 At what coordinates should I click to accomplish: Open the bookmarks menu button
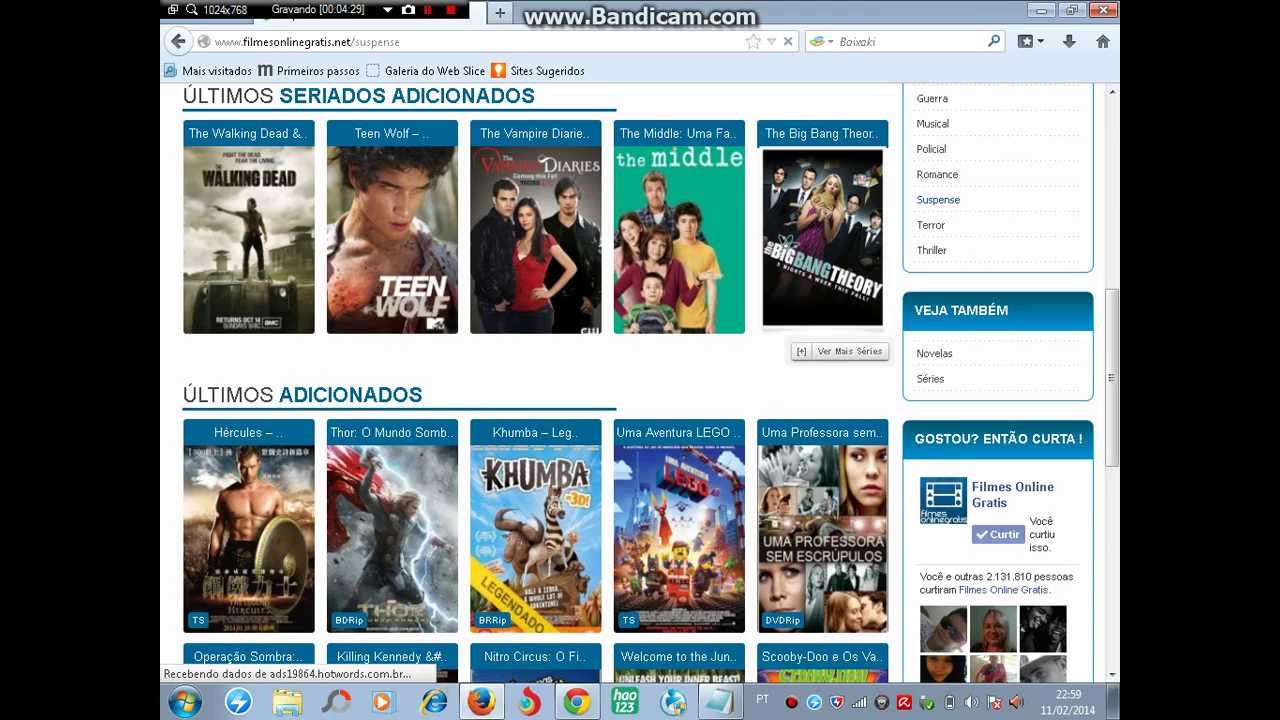pos(1030,41)
